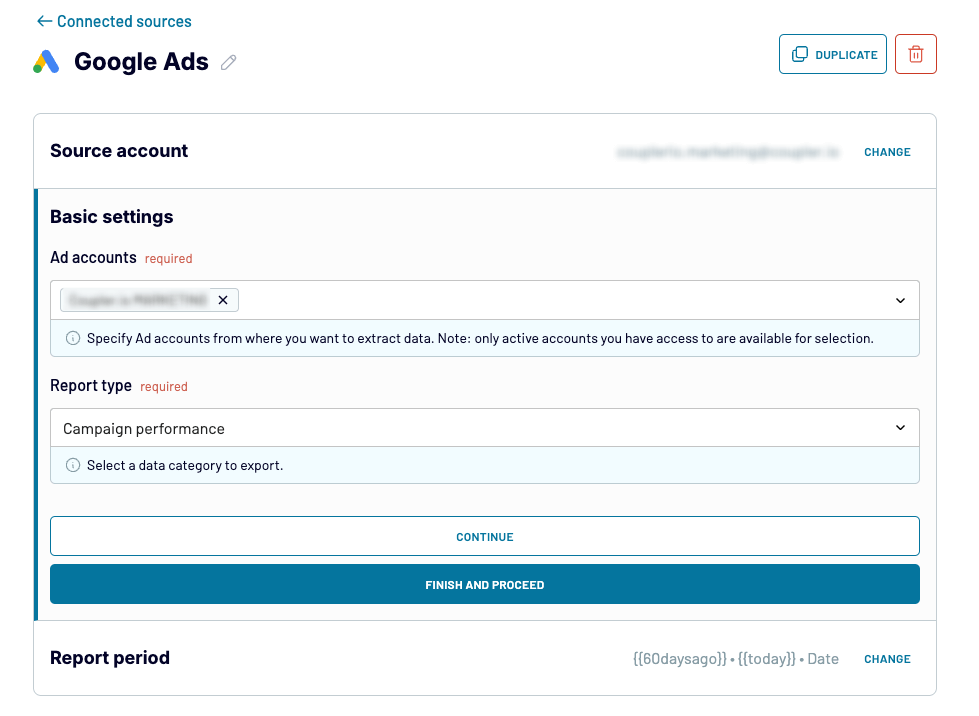Change the Report period
The width and height of the screenshot is (979, 716).
pos(887,659)
